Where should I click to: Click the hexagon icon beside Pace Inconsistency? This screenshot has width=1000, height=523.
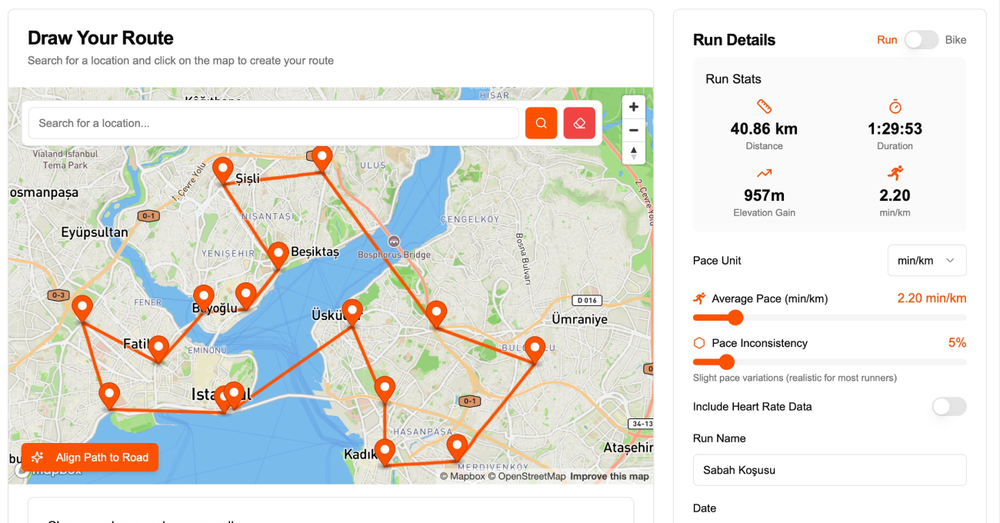699,343
